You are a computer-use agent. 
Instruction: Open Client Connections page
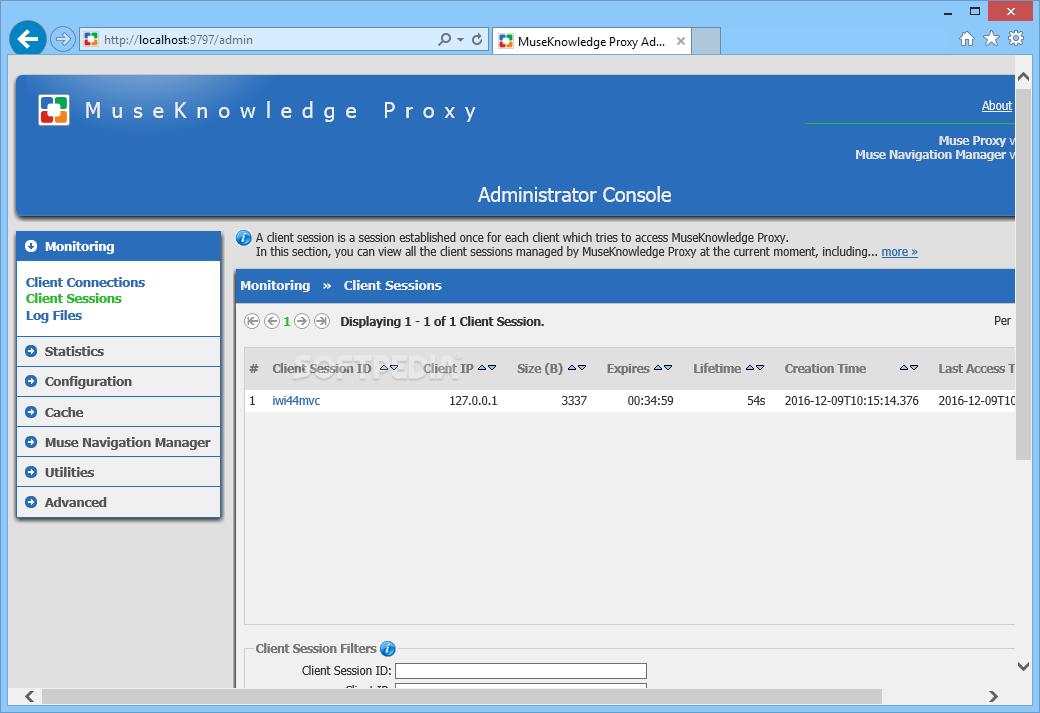[85, 282]
